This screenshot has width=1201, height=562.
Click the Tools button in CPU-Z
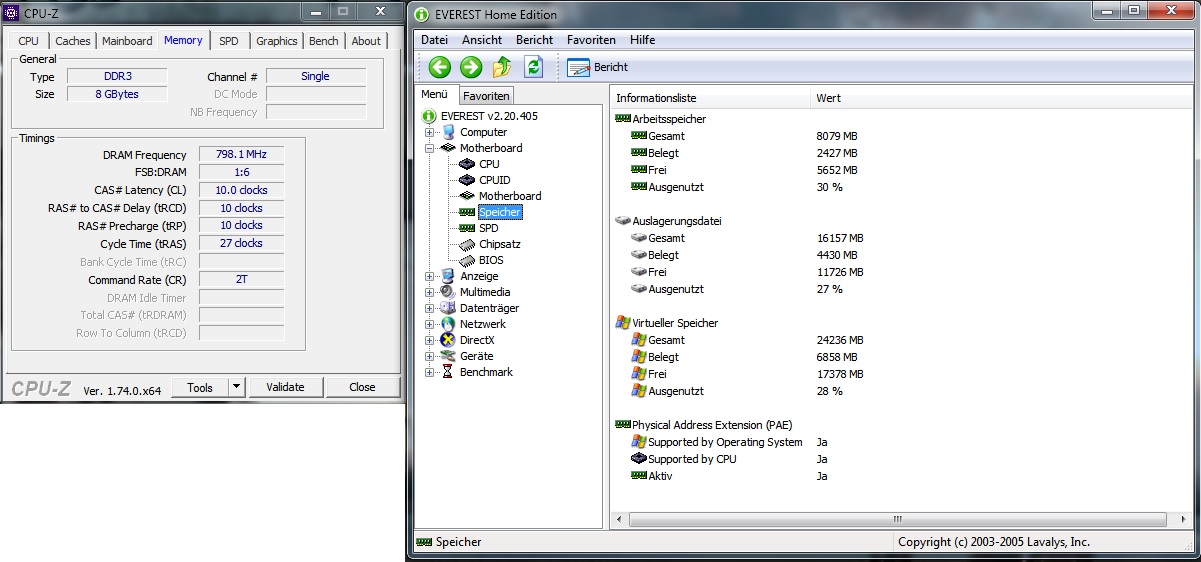click(200, 387)
